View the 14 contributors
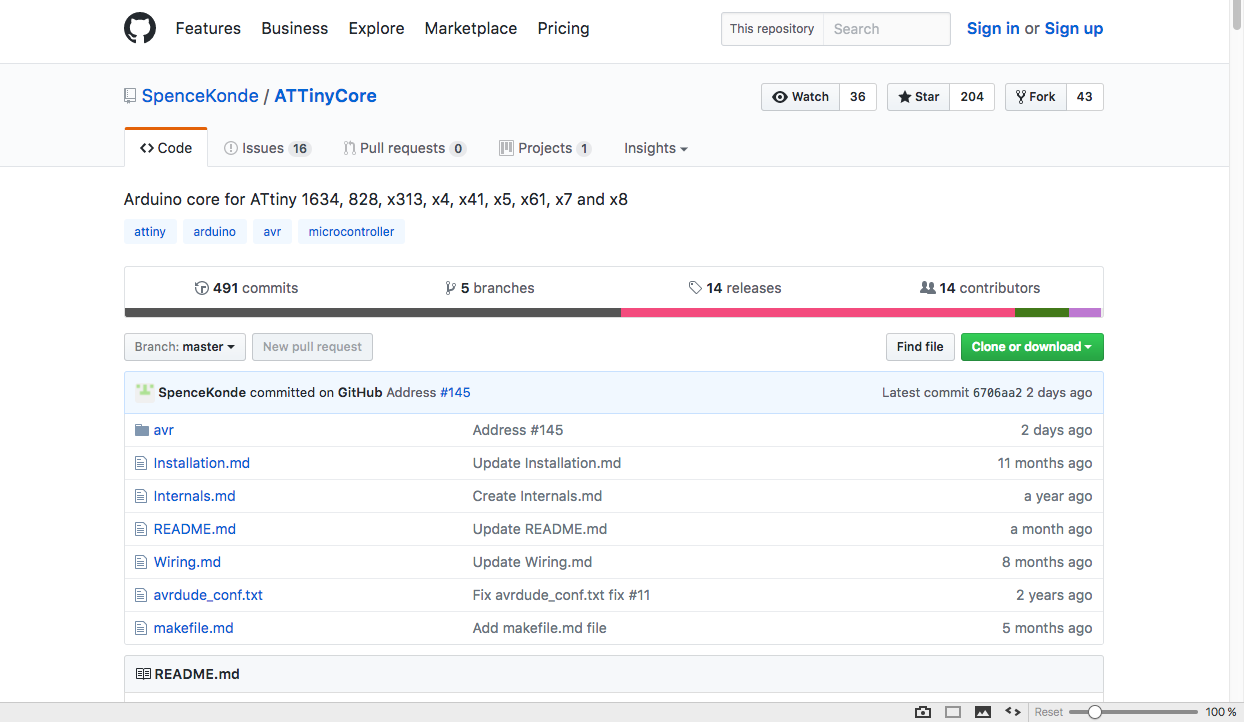The height and width of the screenshot is (722, 1244). pyautogui.click(x=980, y=288)
